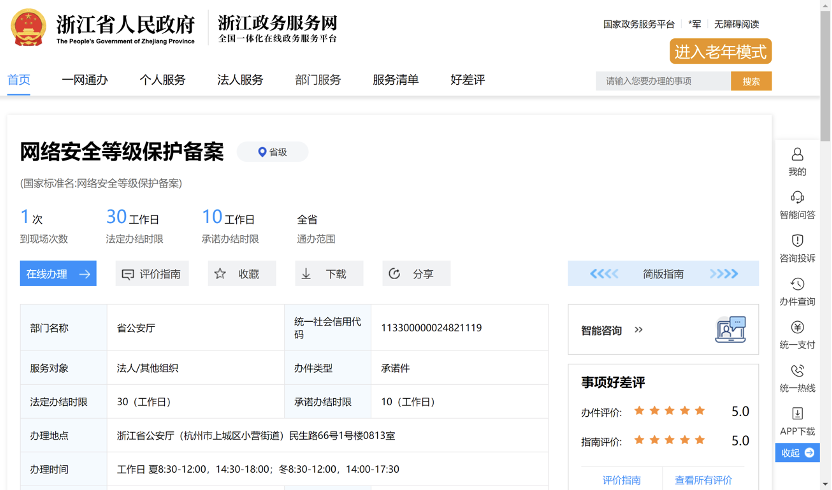Toggle 无障碍阅读 accessibility reading
Viewport: 832px width, 490px height.
click(736, 24)
